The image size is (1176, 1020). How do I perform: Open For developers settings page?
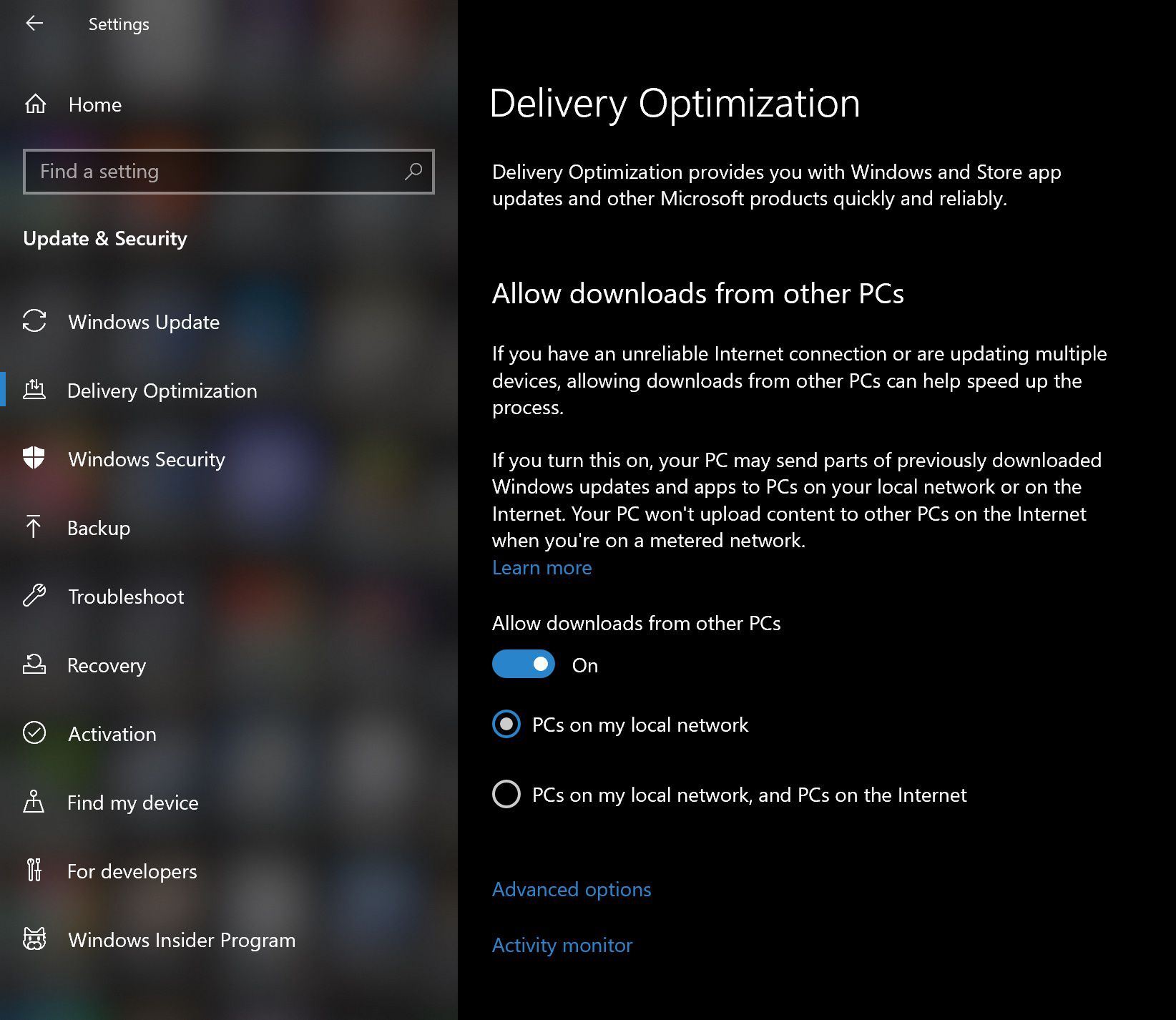tap(132, 871)
